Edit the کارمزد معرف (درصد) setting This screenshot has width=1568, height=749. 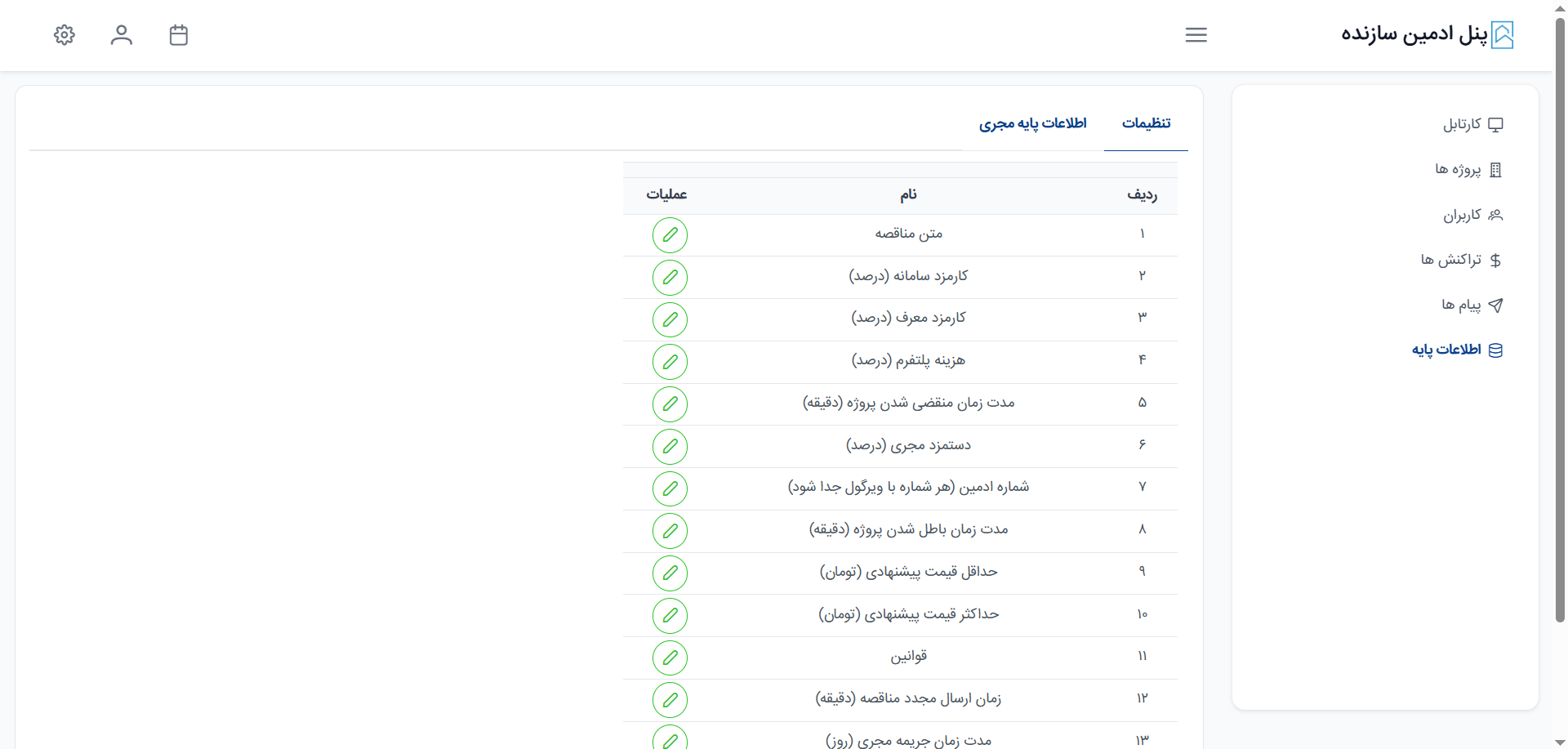coord(670,319)
